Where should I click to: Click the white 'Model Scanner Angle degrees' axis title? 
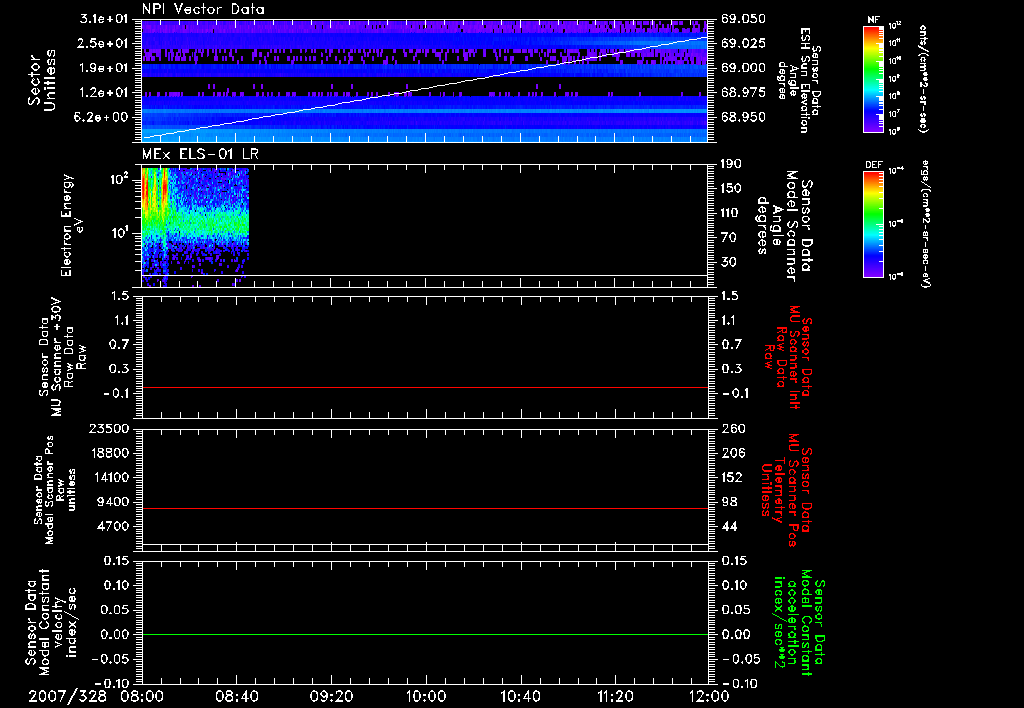pos(785,226)
